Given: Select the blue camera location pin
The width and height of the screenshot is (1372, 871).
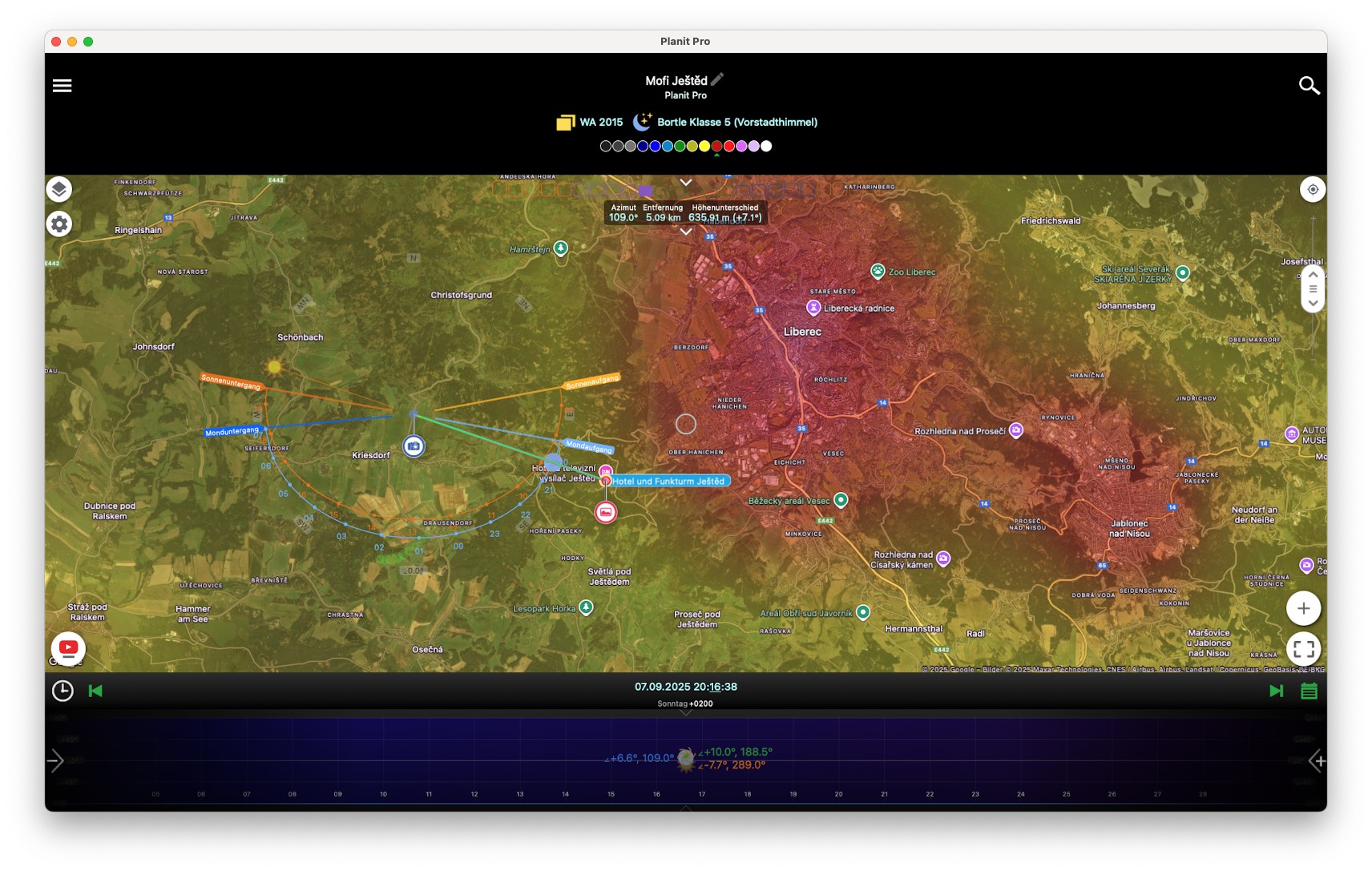Looking at the screenshot, I should click(414, 446).
